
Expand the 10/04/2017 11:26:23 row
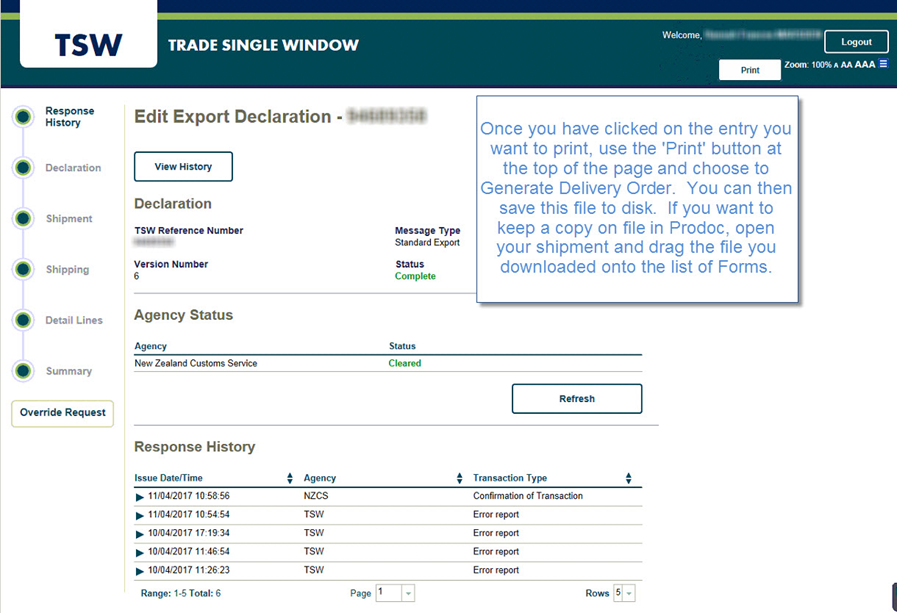point(139,571)
